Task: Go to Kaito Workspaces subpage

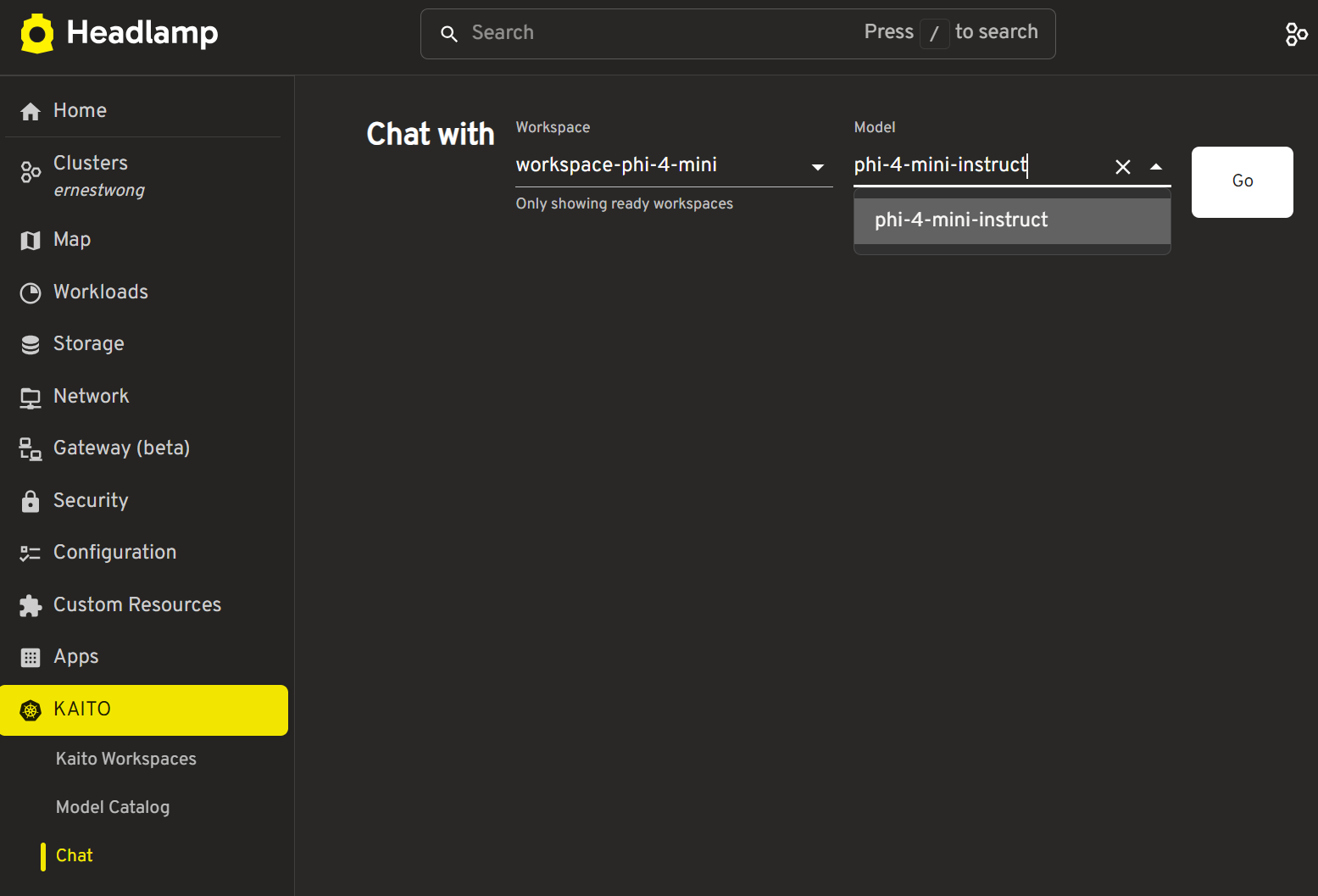Action: pyautogui.click(x=126, y=759)
